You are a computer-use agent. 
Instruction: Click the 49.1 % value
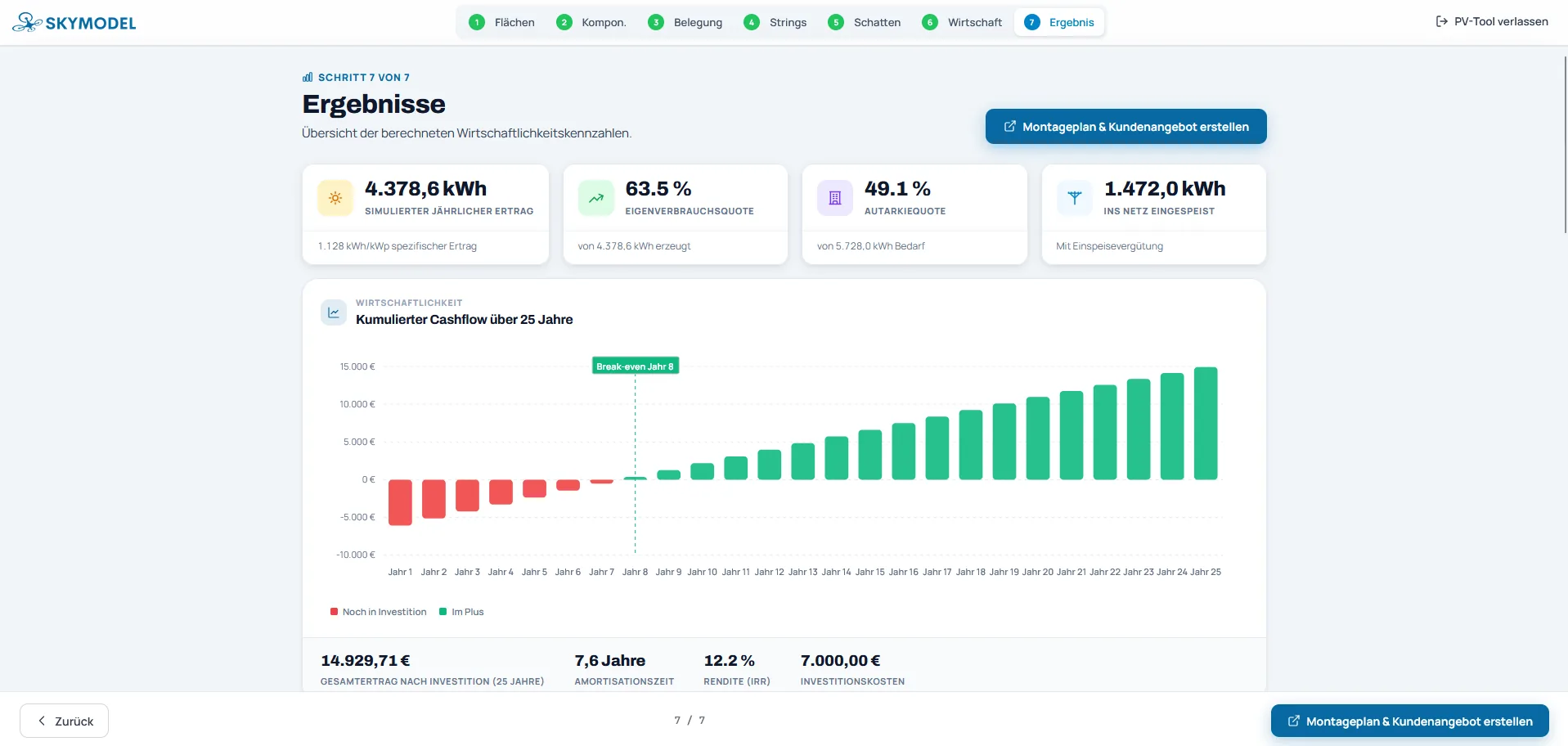coord(897,188)
